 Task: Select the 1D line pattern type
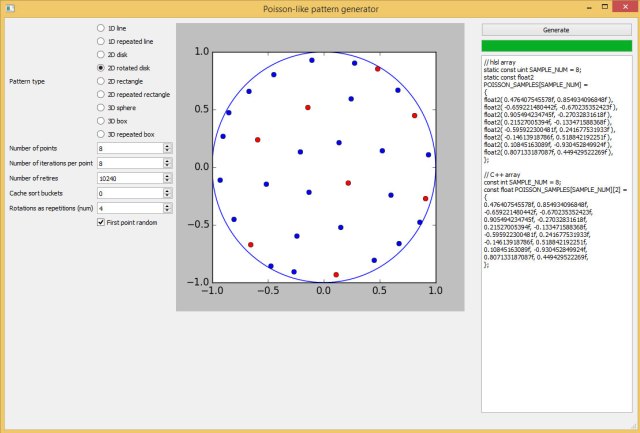pyautogui.click(x=101, y=28)
